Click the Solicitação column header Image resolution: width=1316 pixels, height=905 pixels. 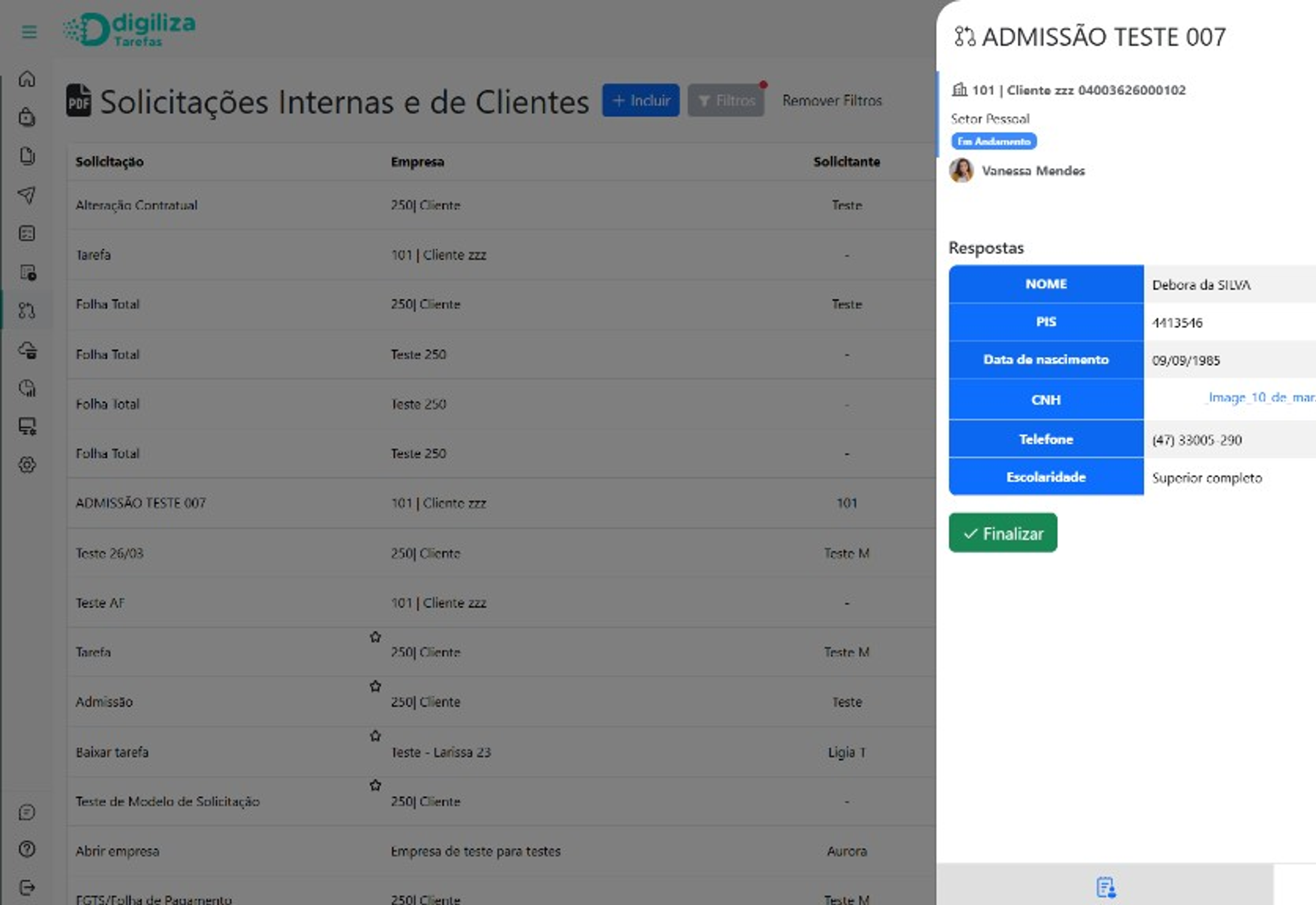109,161
